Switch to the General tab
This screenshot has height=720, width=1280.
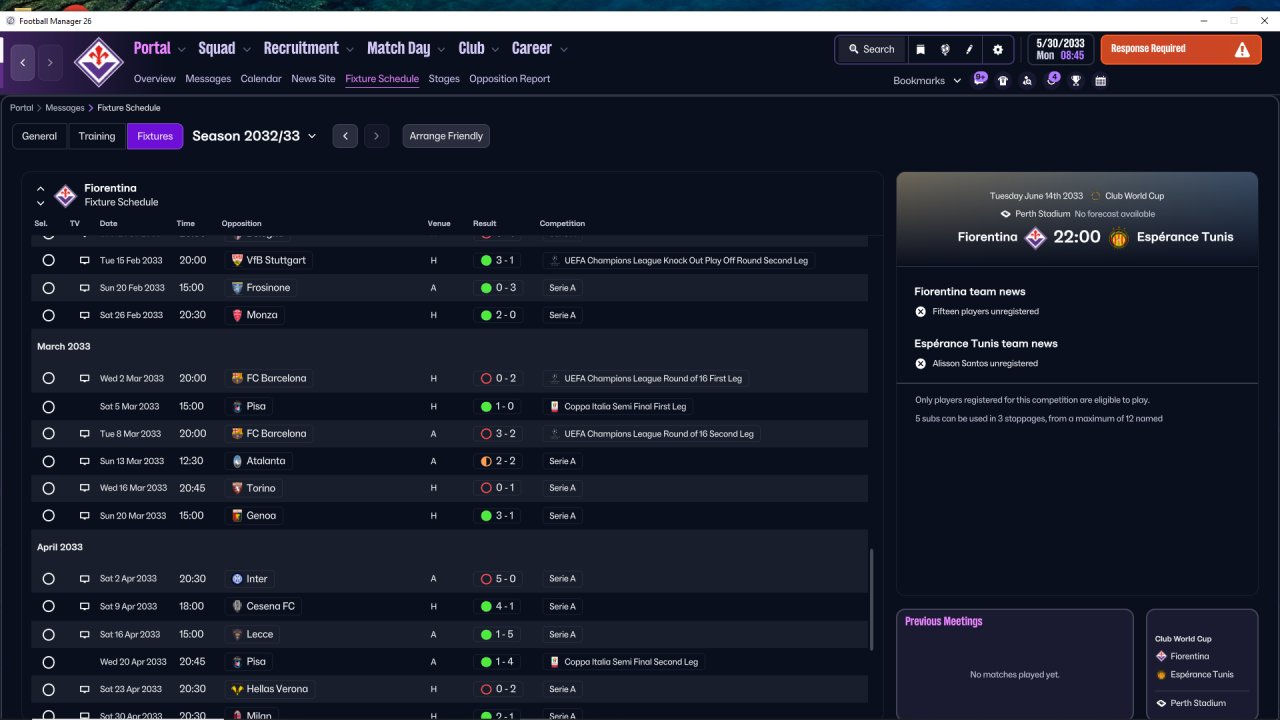pos(39,136)
